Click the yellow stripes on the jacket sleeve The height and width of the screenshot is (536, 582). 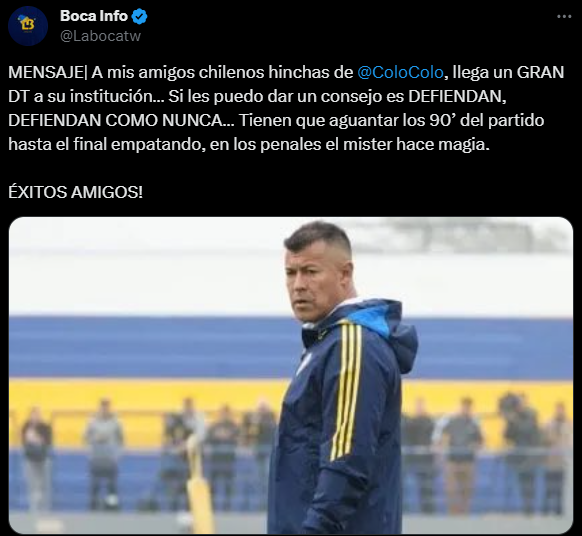pyautogui.click(x=346, y=390)
